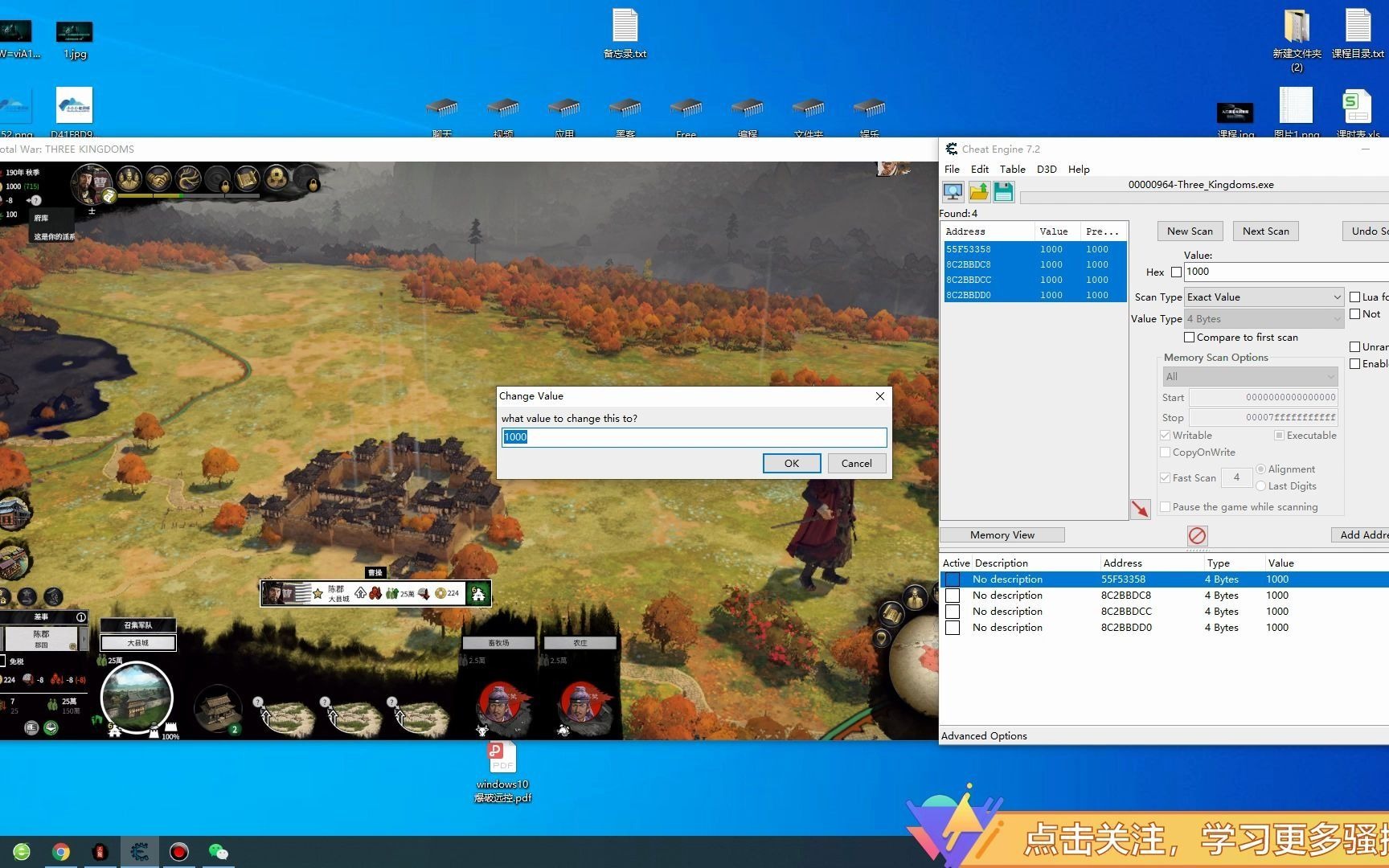Open the 图片1.png desktop file
The height and width of the screenshot is (868, 1389).
point(1296,113)
